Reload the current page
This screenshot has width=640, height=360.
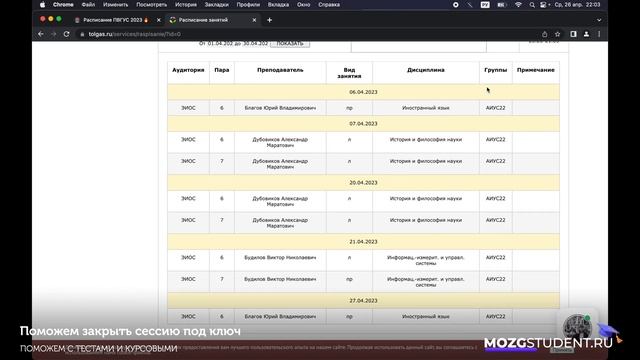(67, 34)
